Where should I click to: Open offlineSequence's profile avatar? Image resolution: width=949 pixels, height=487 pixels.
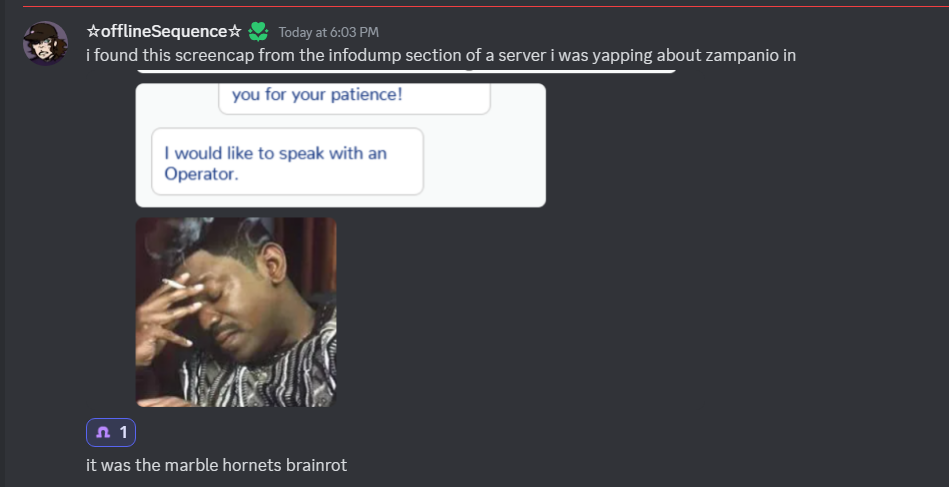click(45, 43)
